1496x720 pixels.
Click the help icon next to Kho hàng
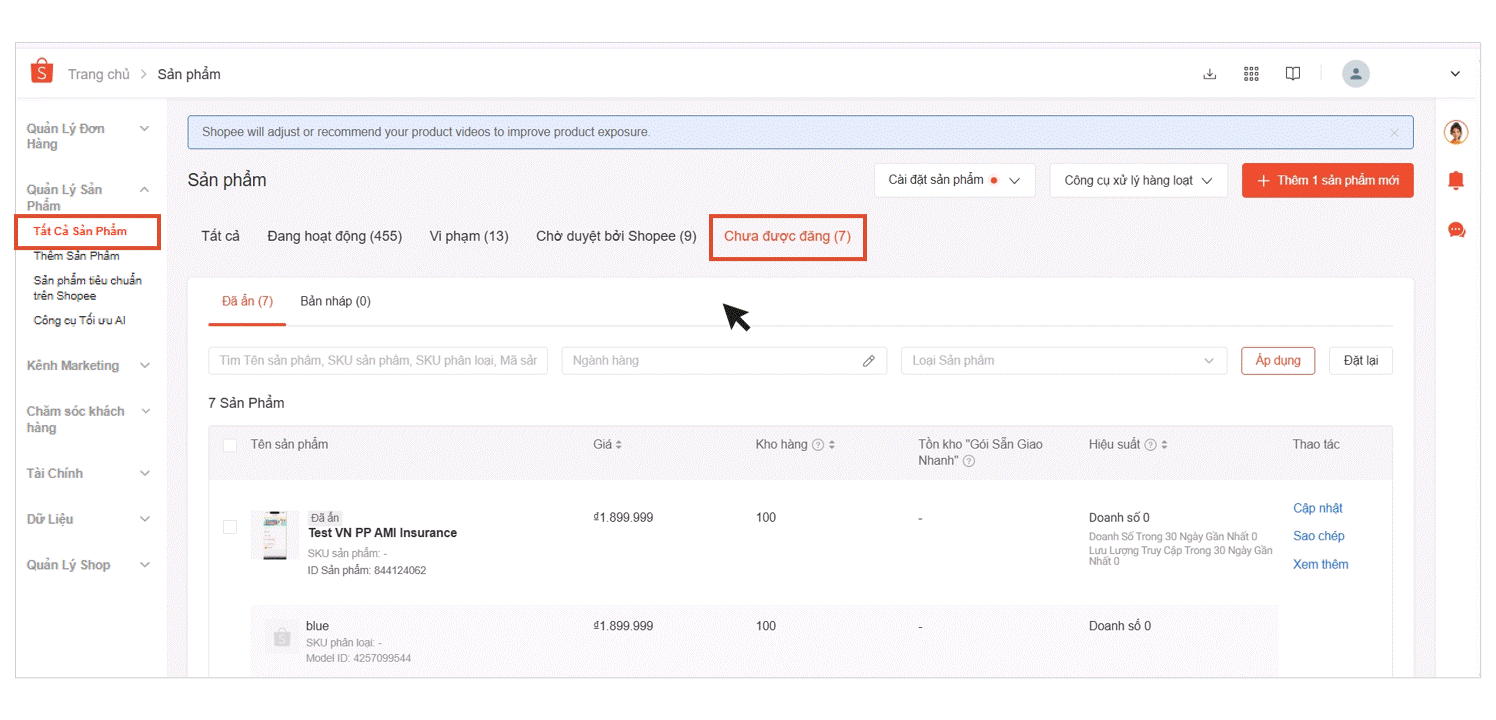tap(818, 445)
